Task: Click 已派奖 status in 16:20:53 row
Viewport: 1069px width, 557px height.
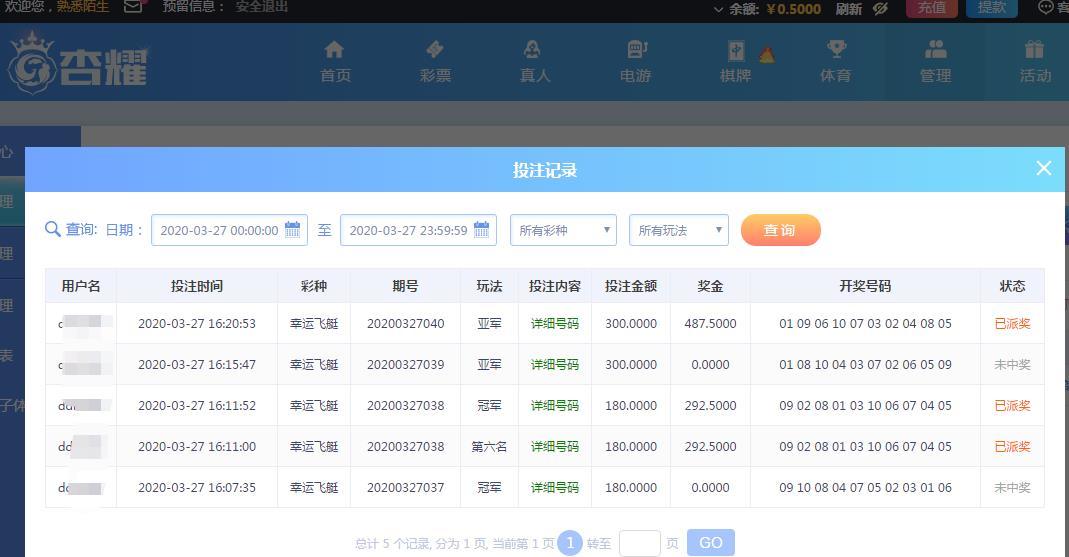Action: click(1012, 324)
